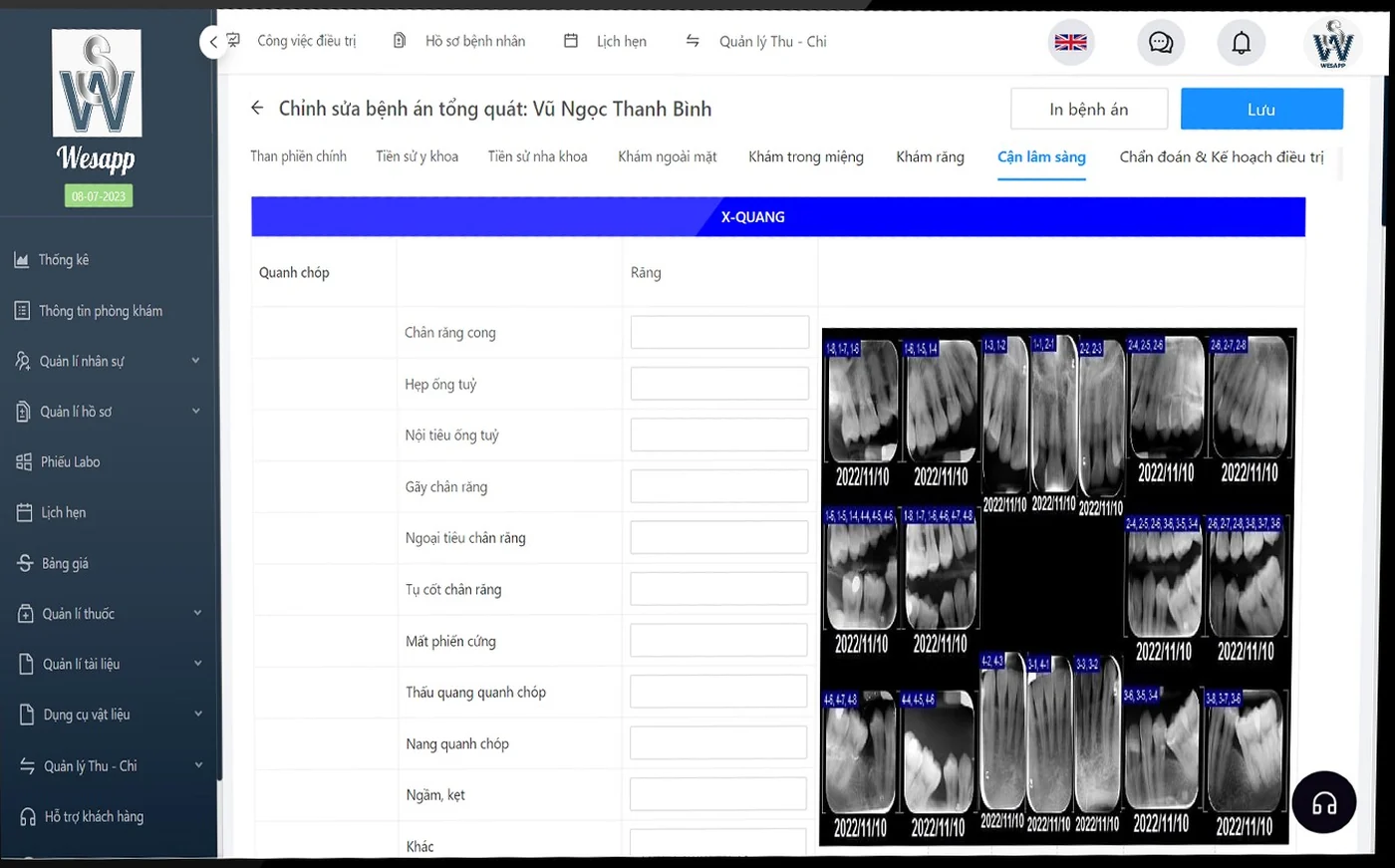Click the Quản lí tài liệu document icon
Viewport: 1395px width, 868px height.
27,664
